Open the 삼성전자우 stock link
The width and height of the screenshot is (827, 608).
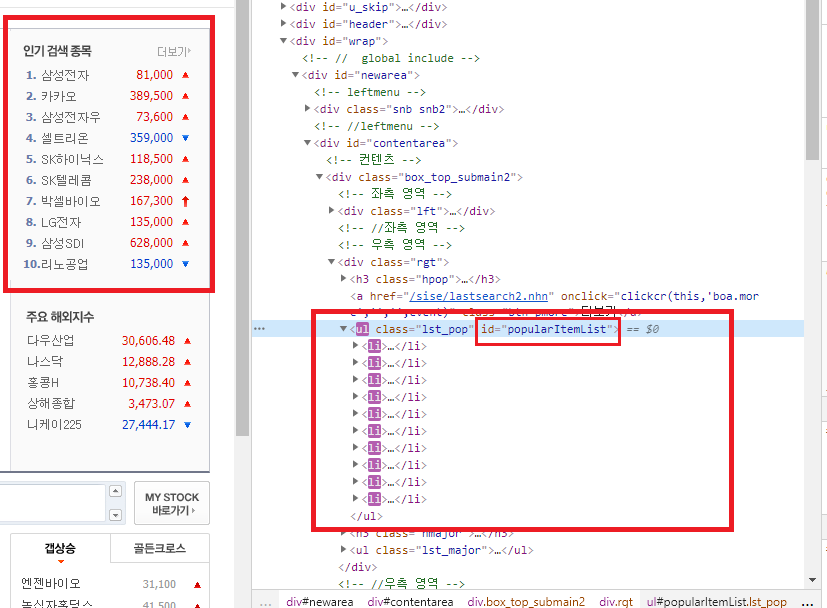pos(71,117)
